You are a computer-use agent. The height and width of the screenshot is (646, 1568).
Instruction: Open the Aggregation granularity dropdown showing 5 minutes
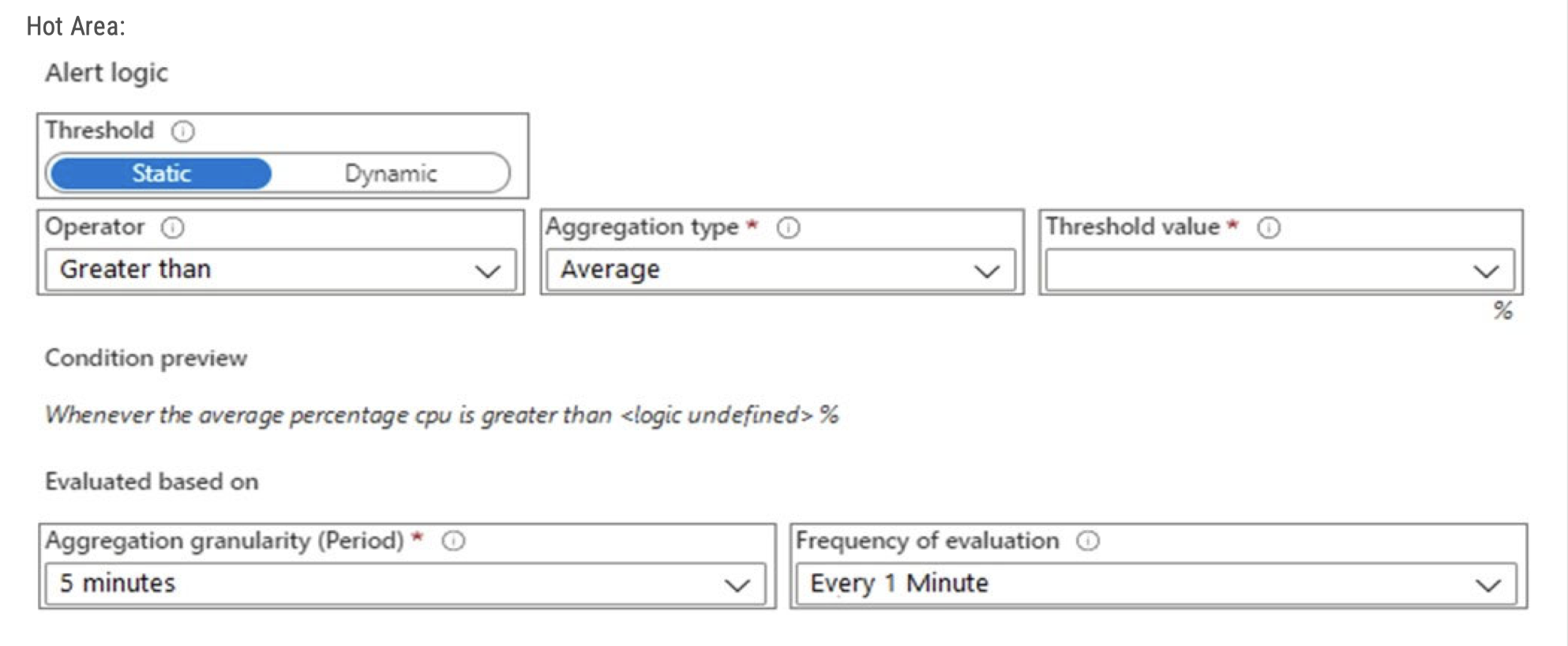405,584
